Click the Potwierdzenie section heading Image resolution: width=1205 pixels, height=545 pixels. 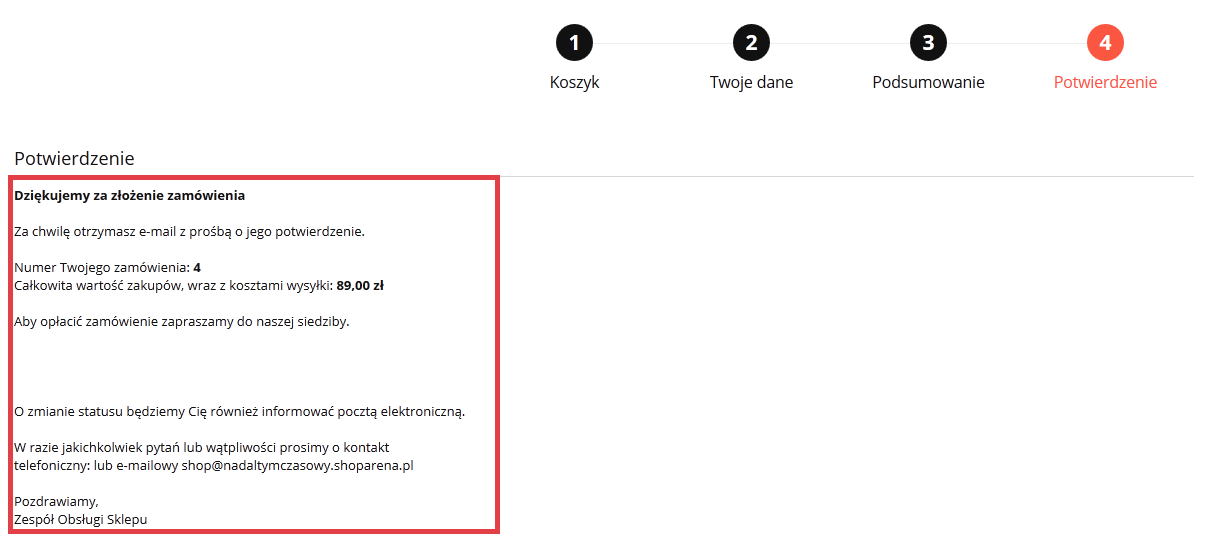[x=74, y=158]
